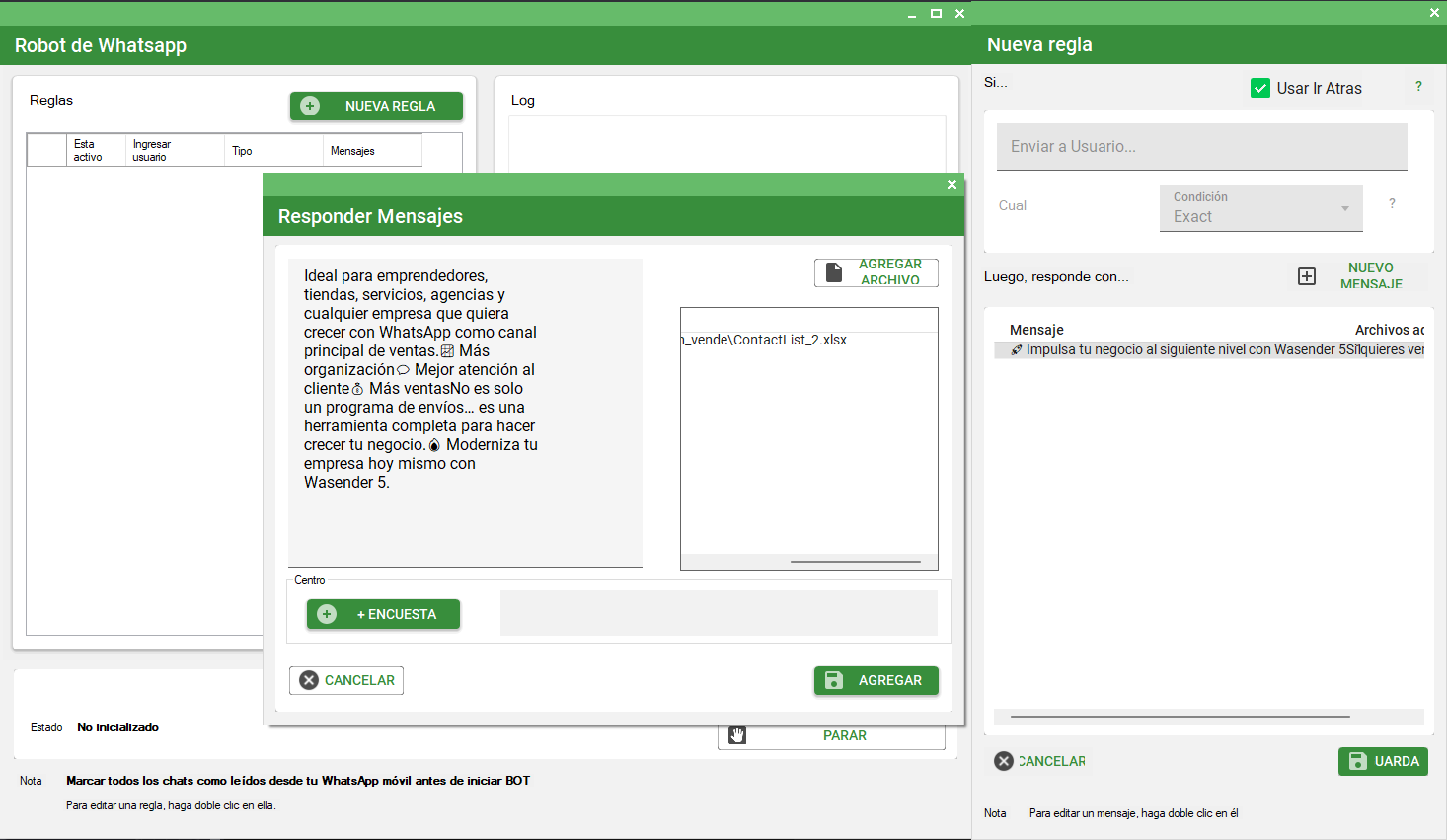The height and width of the screenshot is (840, 1447).
Task: Click the save icon on Agregar button
Action: pyautogui.click(x=834, y=680)
